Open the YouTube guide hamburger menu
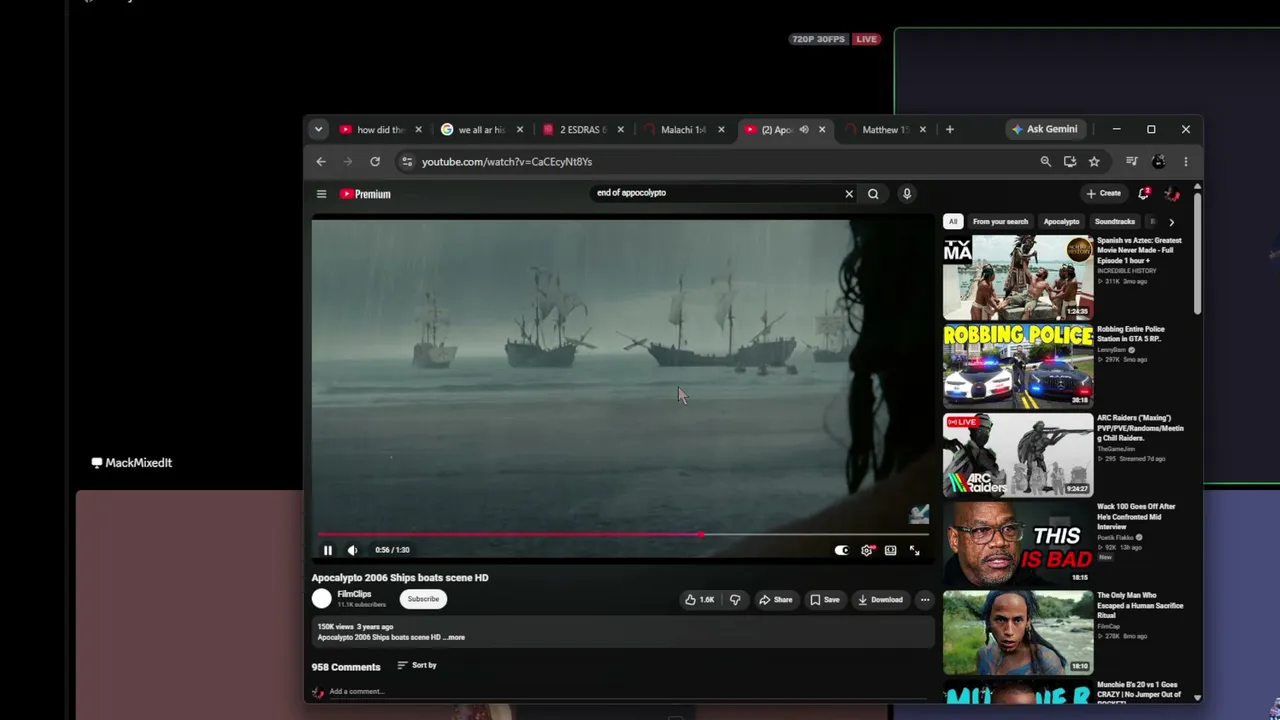 [x=321, y=194]
